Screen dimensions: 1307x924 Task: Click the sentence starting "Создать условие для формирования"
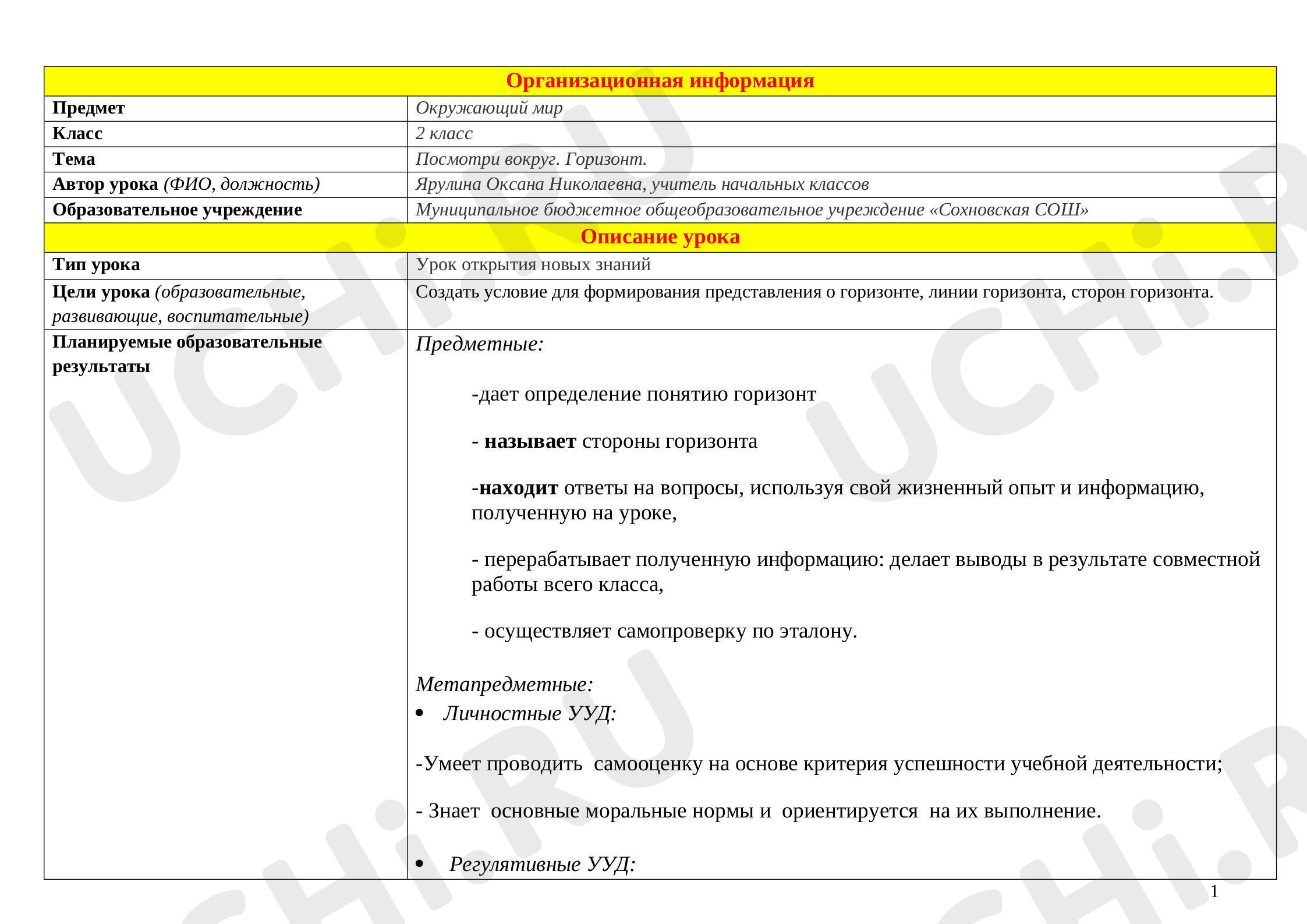(814, 292)
